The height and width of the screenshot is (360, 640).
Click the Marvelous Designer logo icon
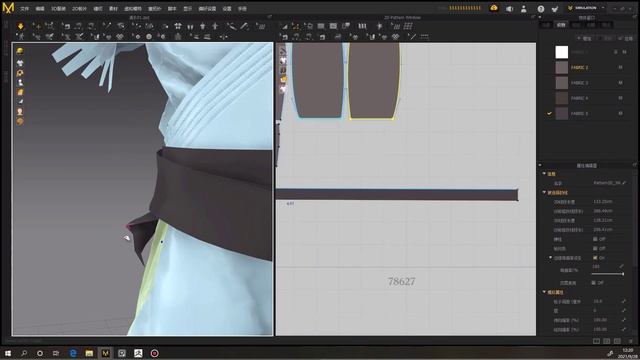[8, 7]
